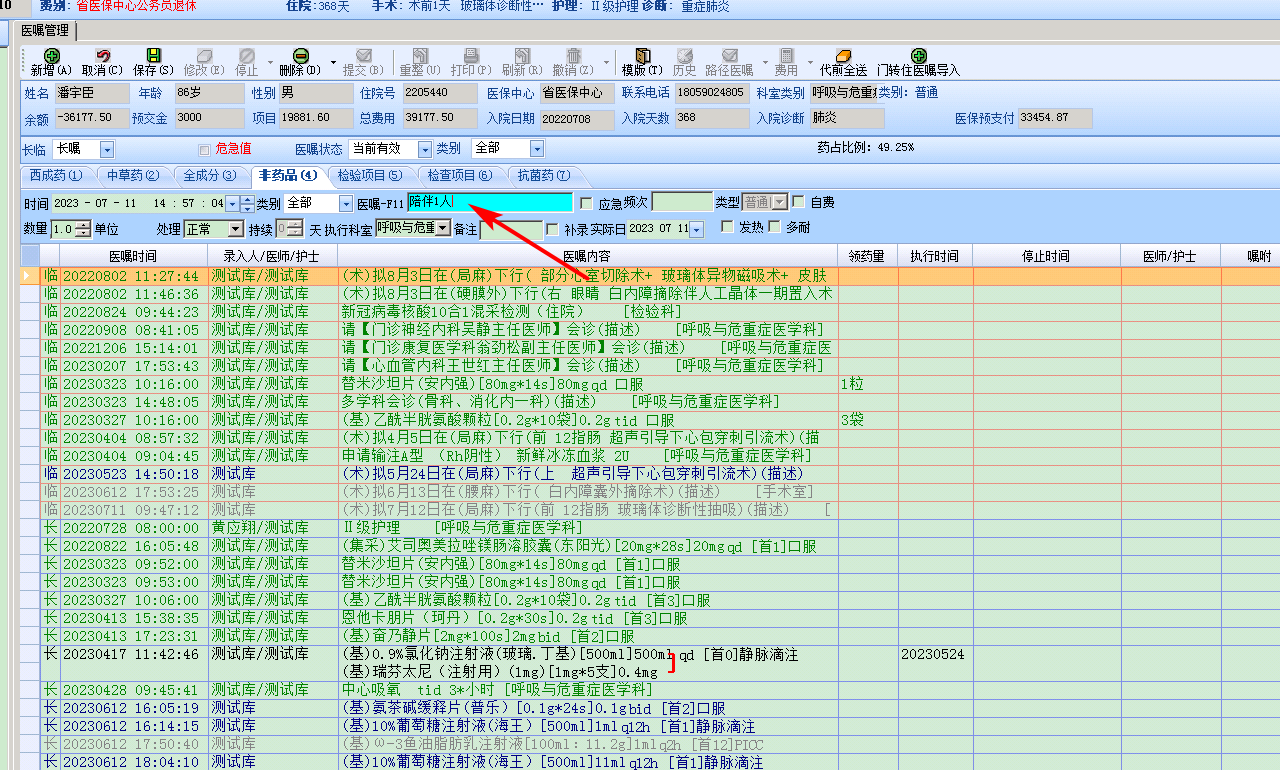Click the 门转住医嘱导入 import icon
Image resolution: width=1280 pixels, height=770 pixels.
pos(918,56)
